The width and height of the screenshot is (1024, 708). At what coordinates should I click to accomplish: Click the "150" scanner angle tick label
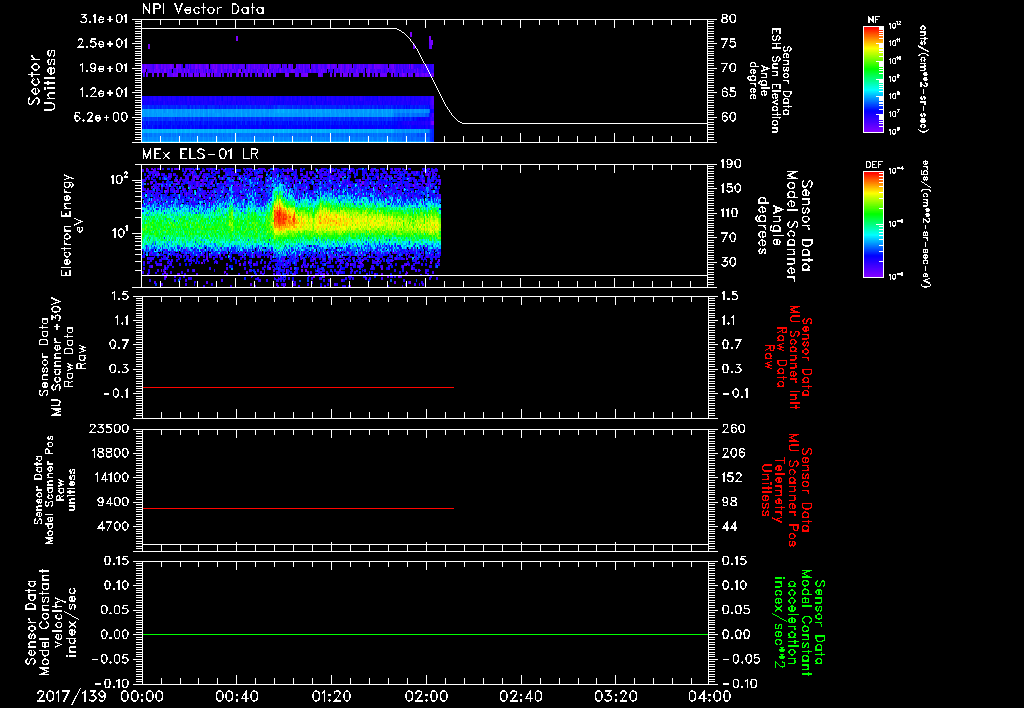(x=733, y=189)
